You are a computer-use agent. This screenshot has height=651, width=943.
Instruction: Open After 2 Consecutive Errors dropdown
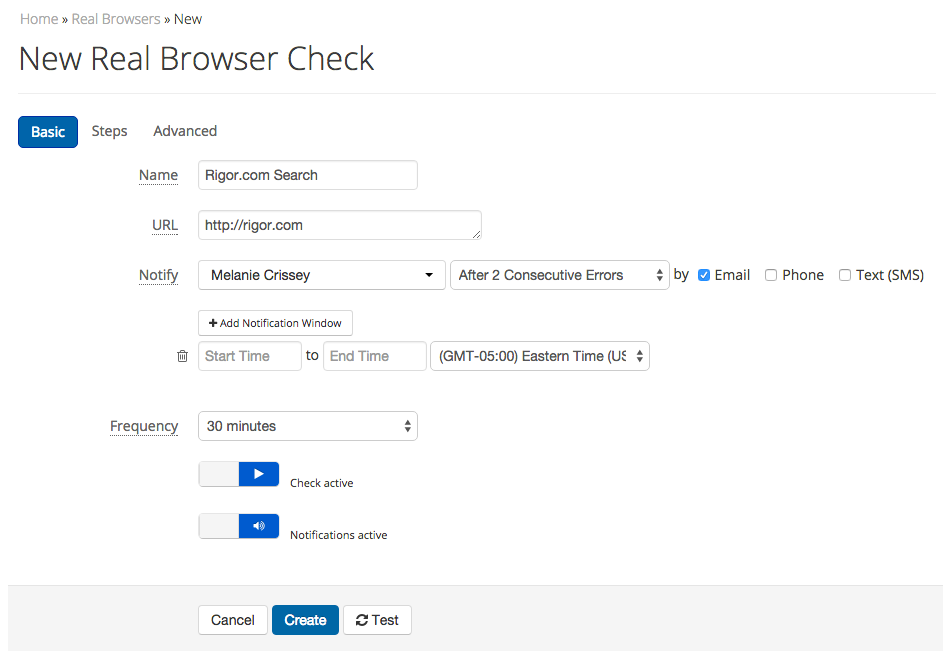[x=560, y=275]
